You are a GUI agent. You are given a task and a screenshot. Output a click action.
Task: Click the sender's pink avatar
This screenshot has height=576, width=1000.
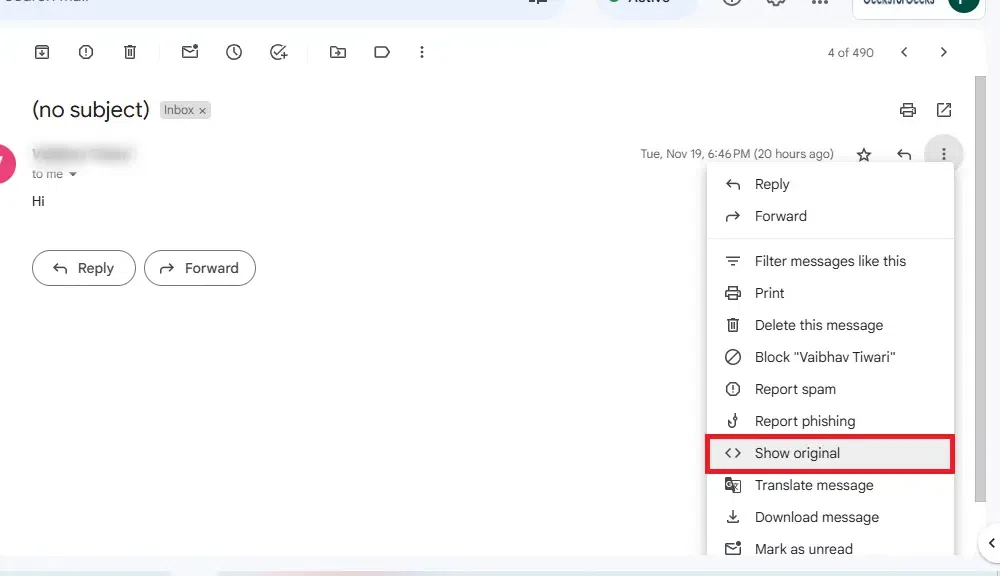6,164
